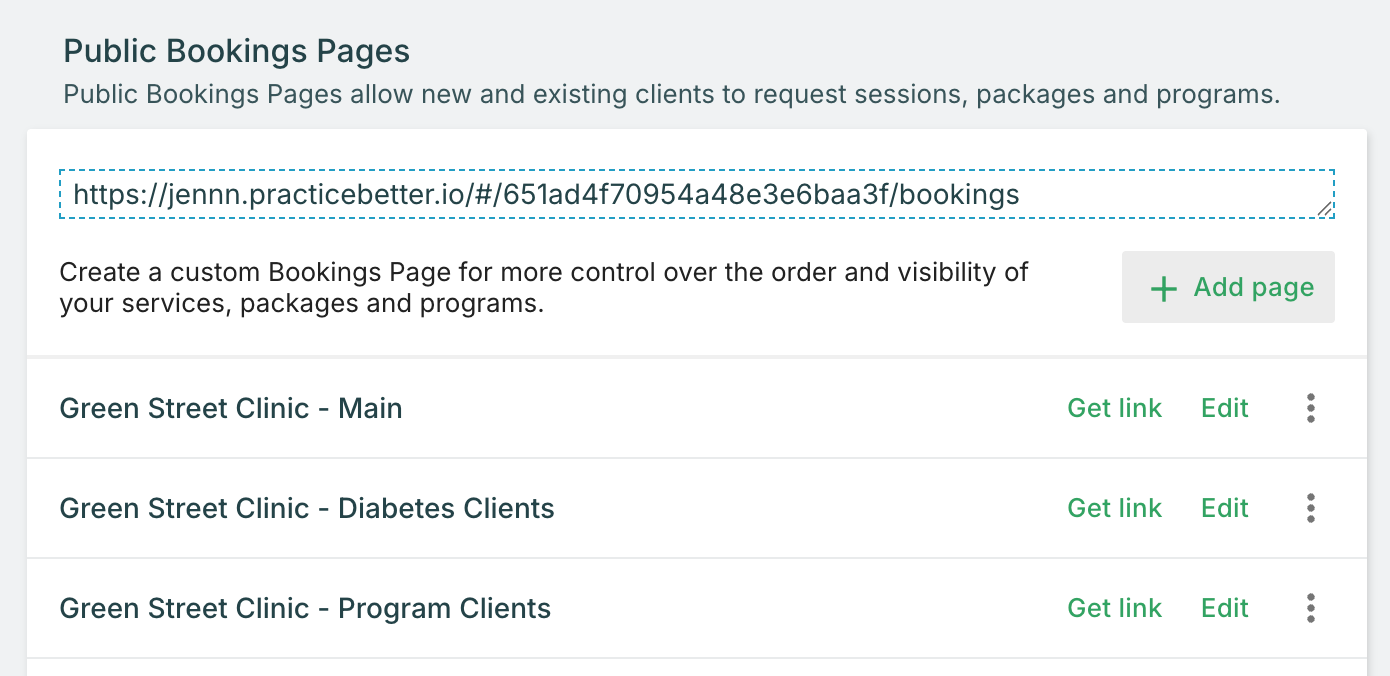Get link for Green Street Clinic - Main
This screenshot has width=1390, height=676.
point(1114,408)
